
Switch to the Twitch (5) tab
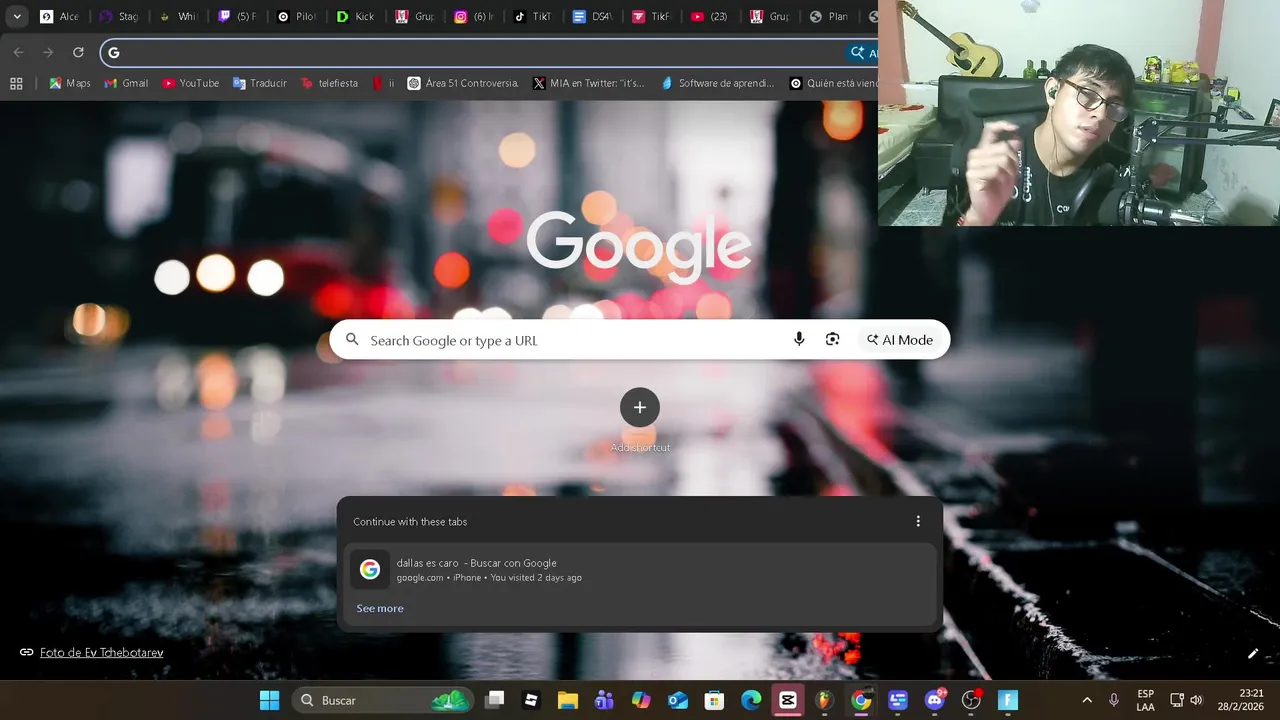tap(237, 17)
